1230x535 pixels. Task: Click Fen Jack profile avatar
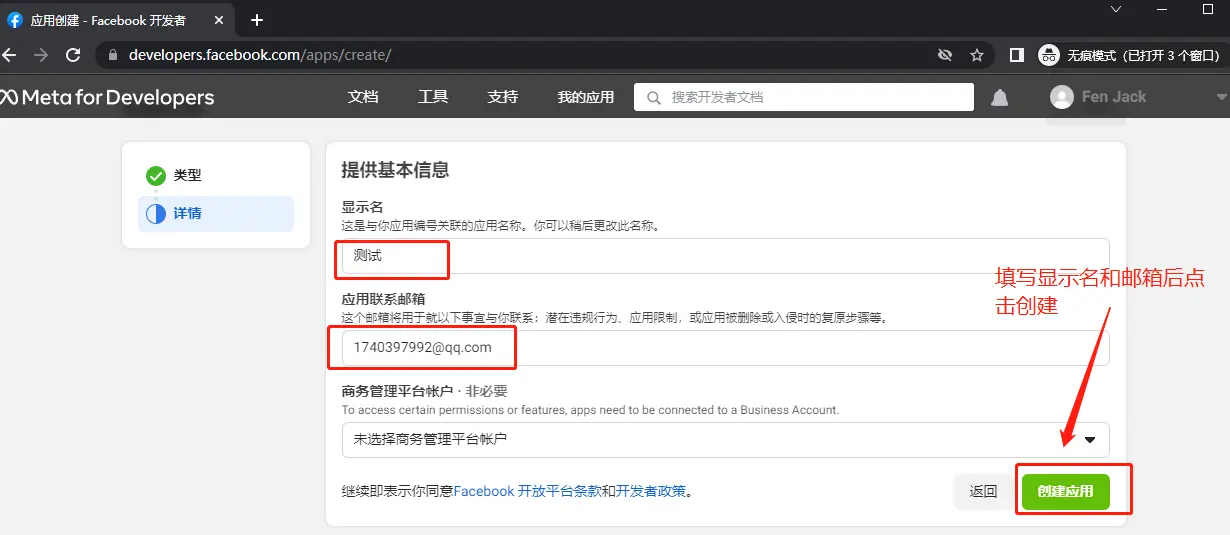point(1061,97)
